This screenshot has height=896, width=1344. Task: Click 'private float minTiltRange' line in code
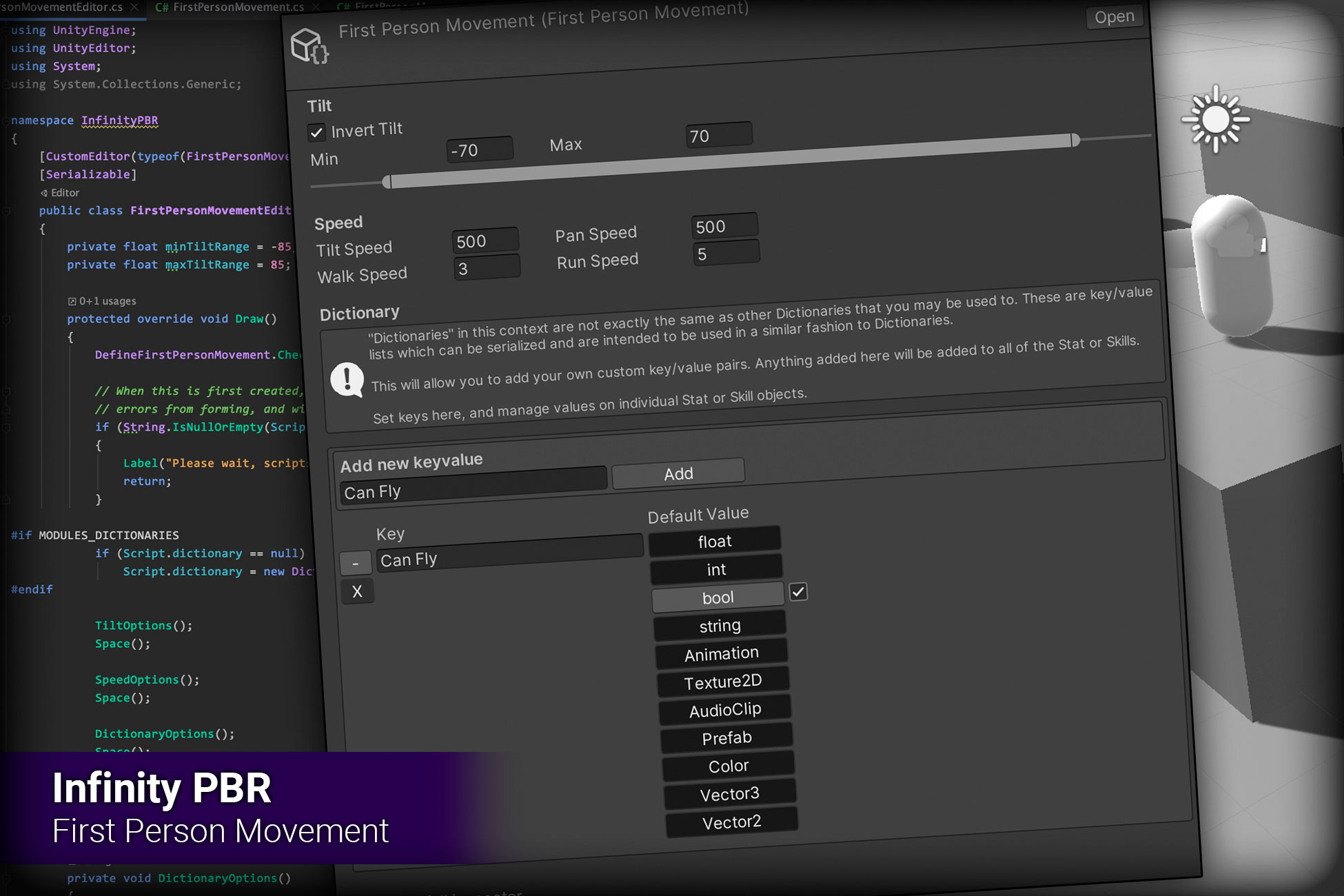179,247
